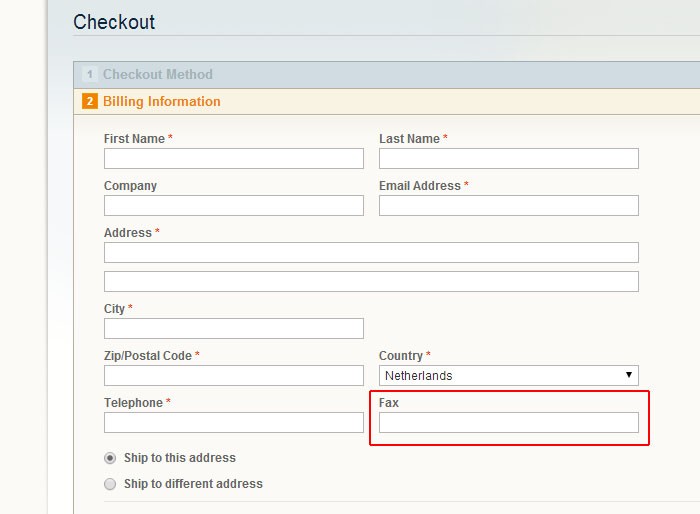This screenshot has height=514, width=700.
Task: Click the Country dropdown arrow
Action: tap(629, 375)
